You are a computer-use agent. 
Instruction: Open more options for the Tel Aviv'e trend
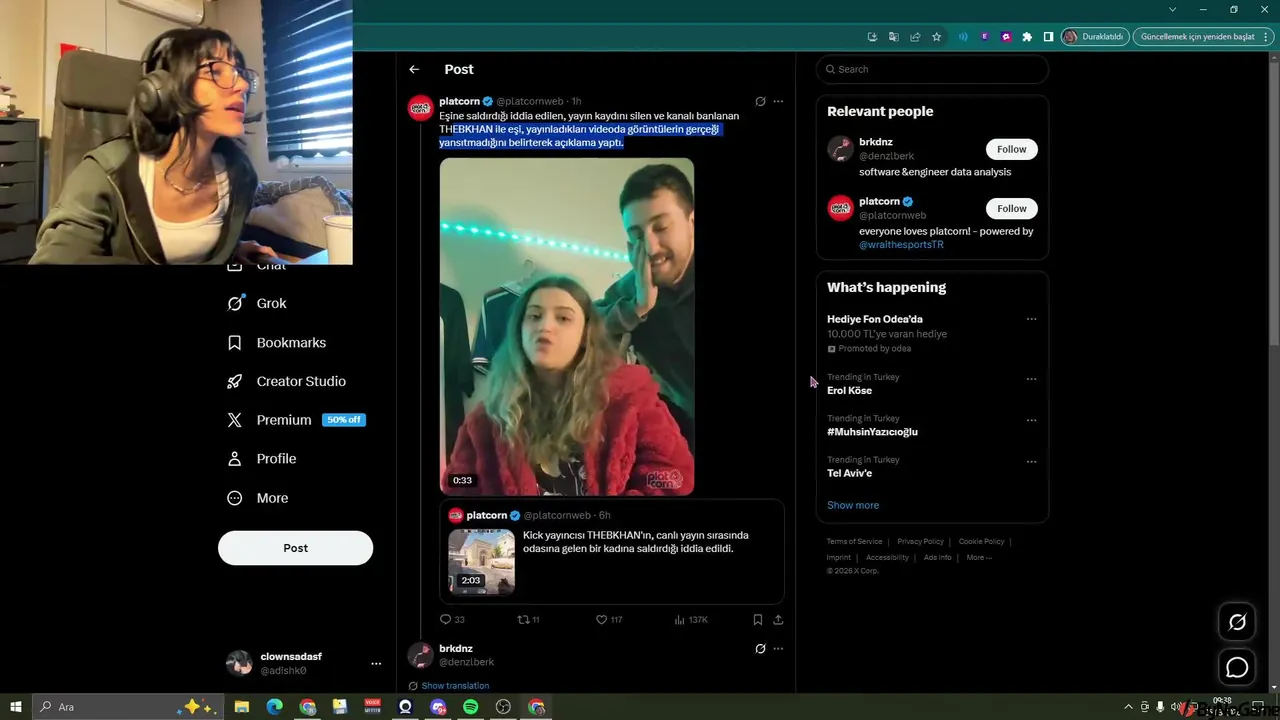1031,461
